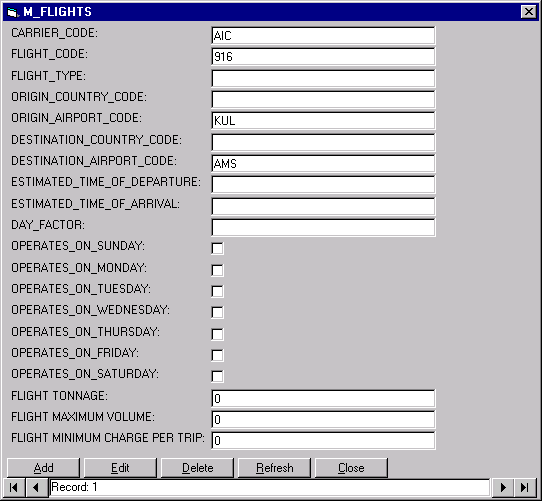The height and width of the screenshot is (501, 542).
Task: Focus the CARRIER_CODE field containing AIC
Action: coord(323,36)
